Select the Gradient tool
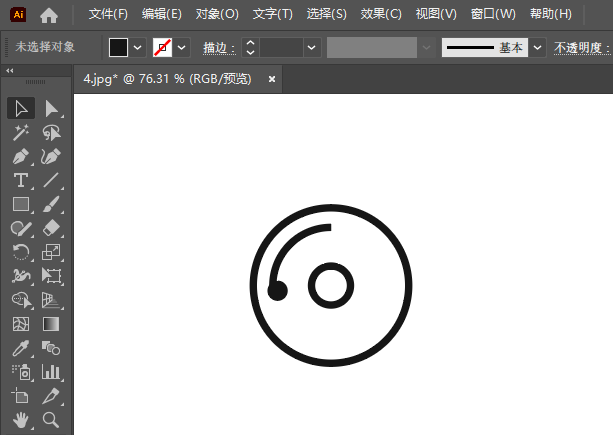The width and height of the screenshot is (613, 435). click(51, 324)
